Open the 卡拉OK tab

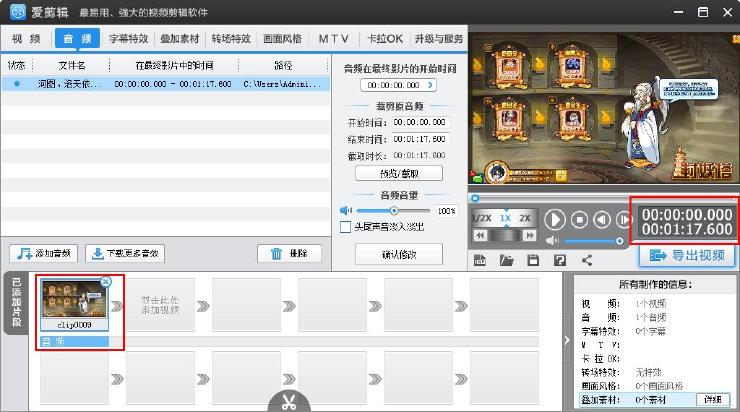click(x=385, y=39)
